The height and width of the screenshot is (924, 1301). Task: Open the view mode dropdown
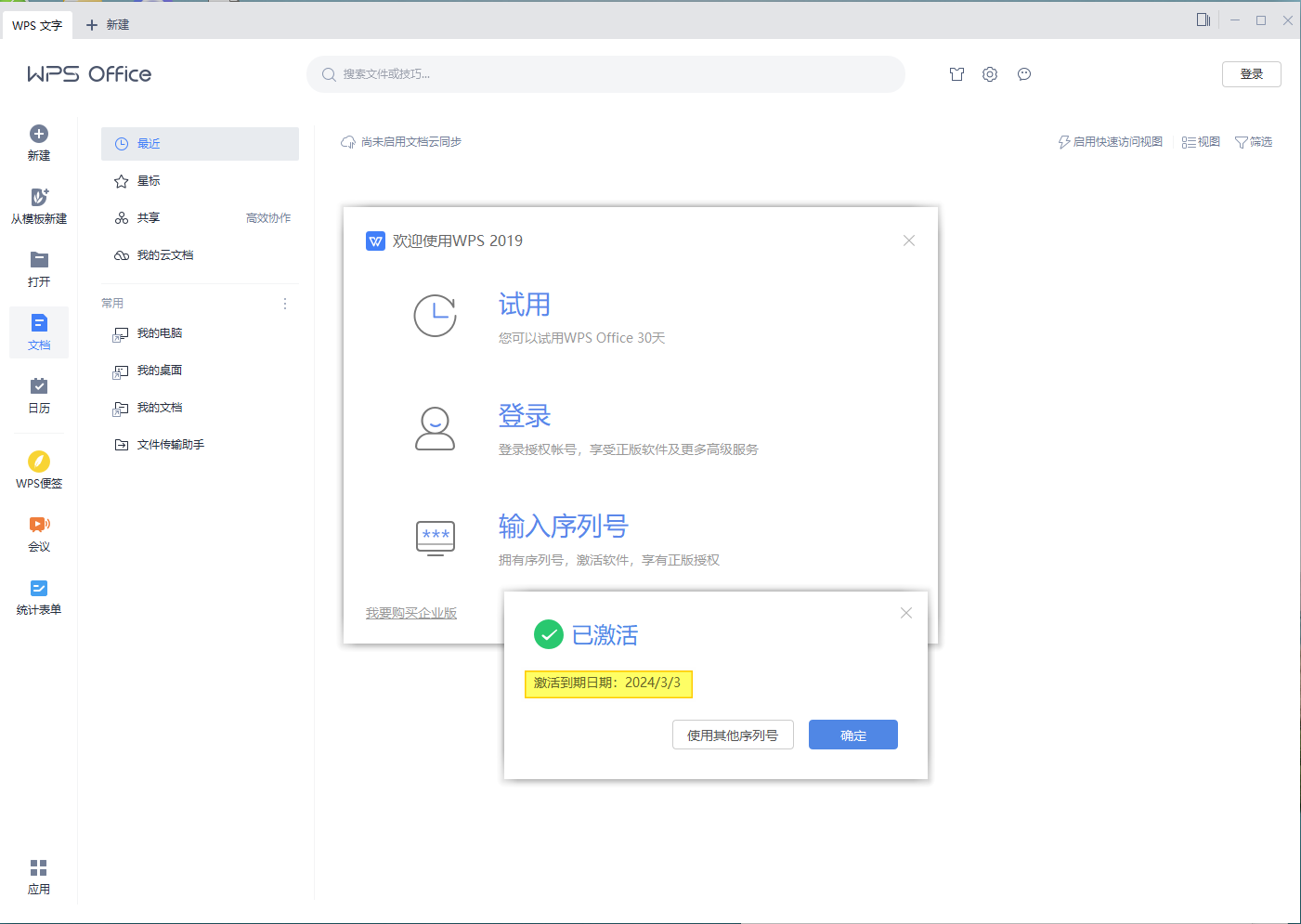1201,142
